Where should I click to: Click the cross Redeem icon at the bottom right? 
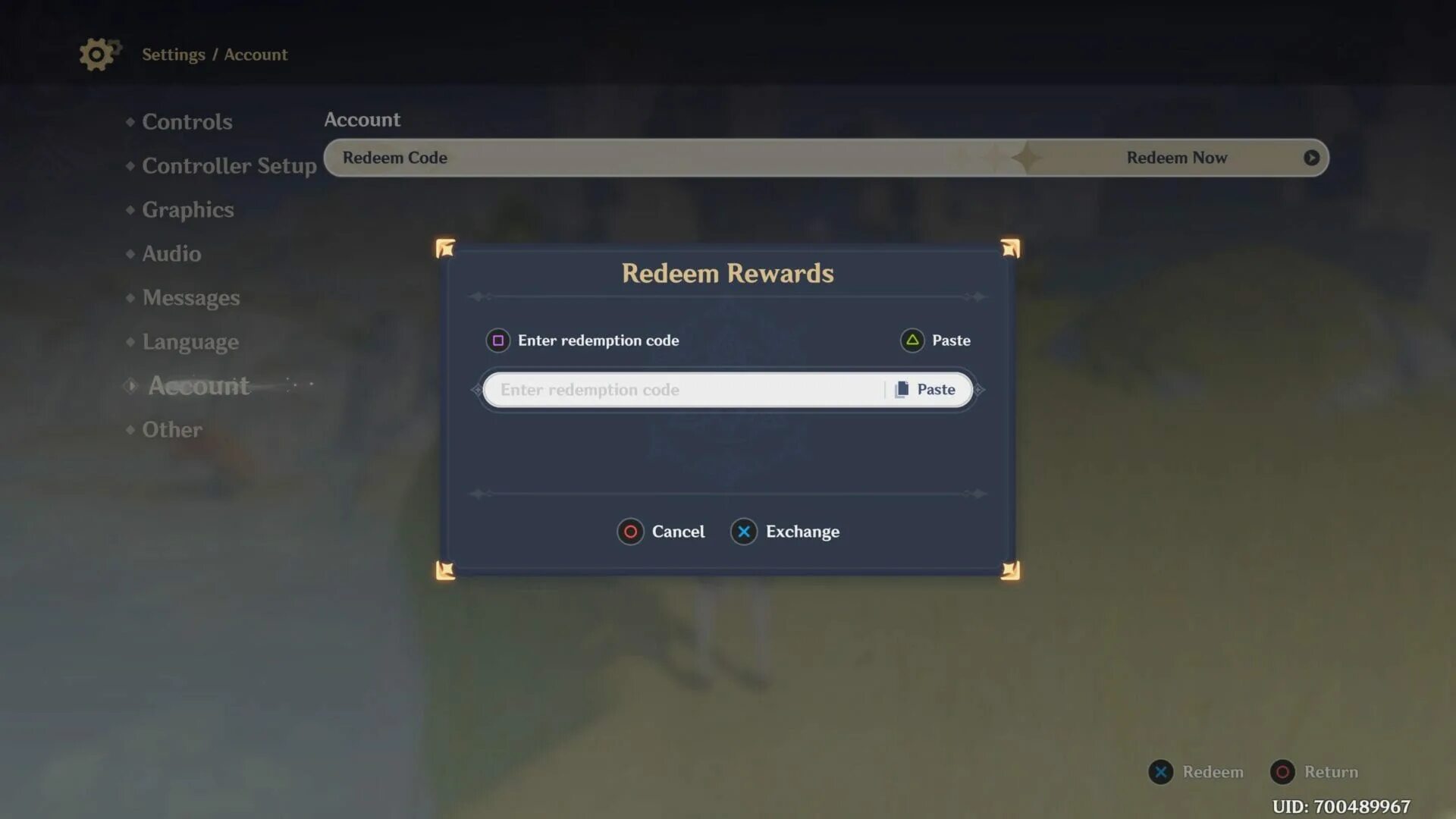(1160, 772)
